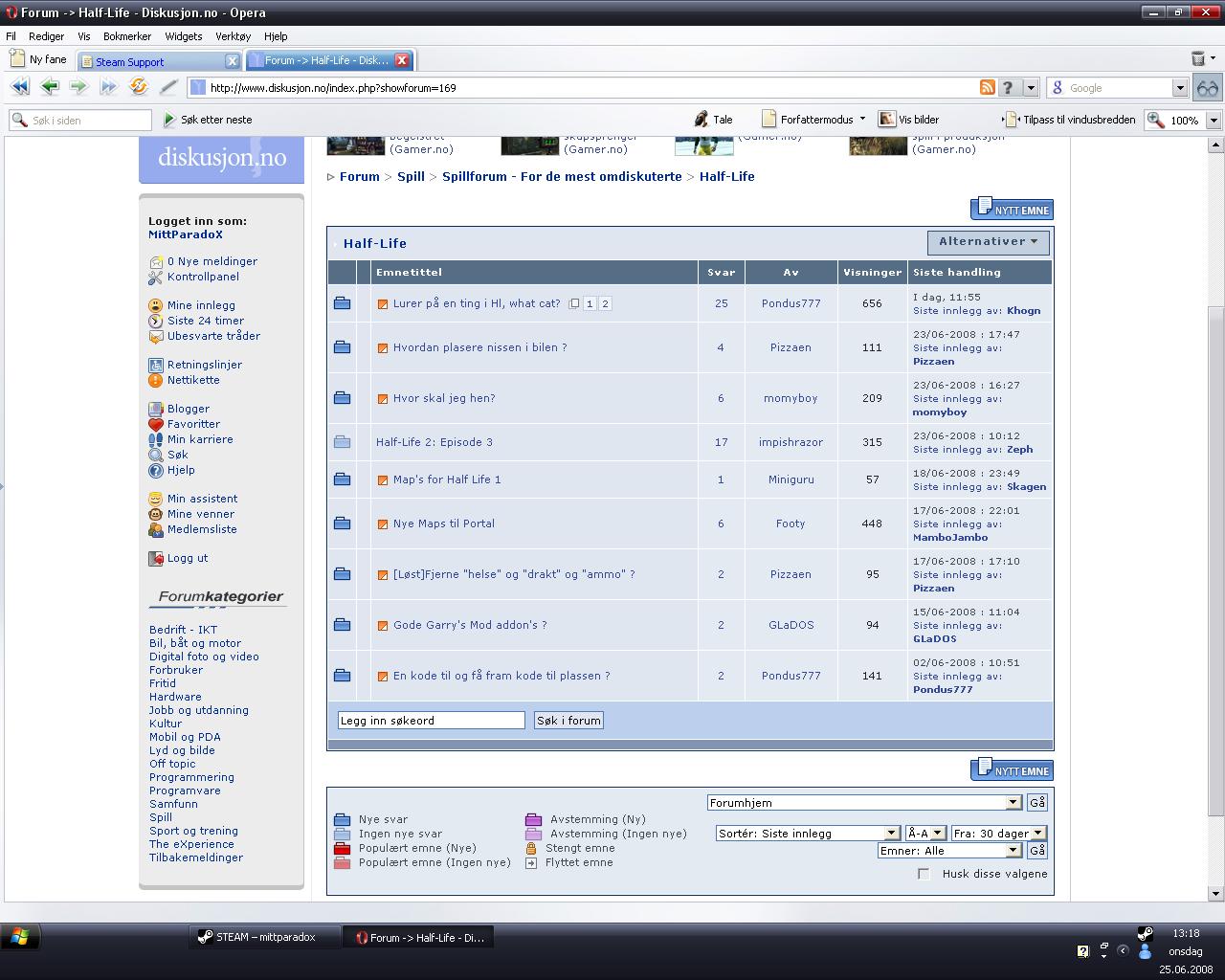1225x980 pixels.
Task: Go forward one page
Action: [x=78, y=87]
